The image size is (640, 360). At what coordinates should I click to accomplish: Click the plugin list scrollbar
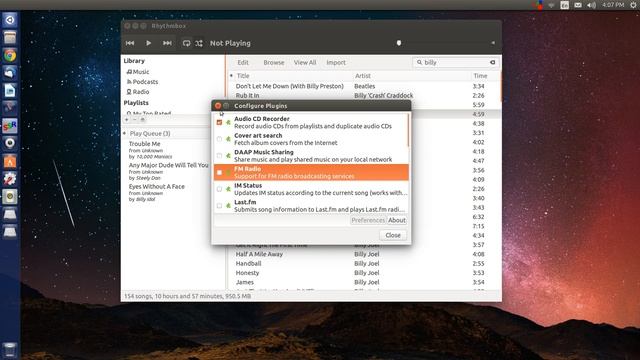click(x=408, y=131)
